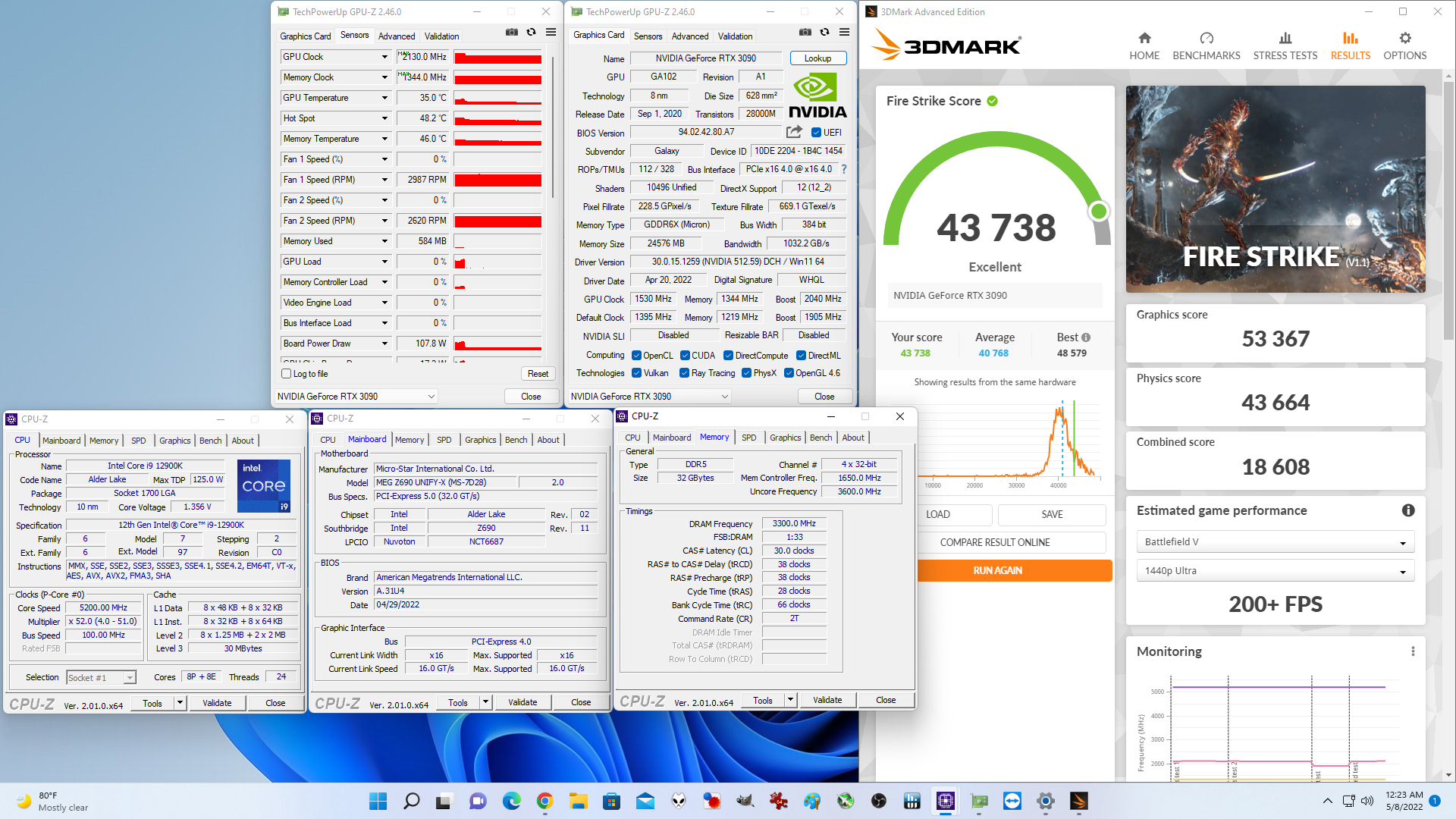Toggle OpenCL checkbox
The image size is (1456, 819).
point(638,356)
